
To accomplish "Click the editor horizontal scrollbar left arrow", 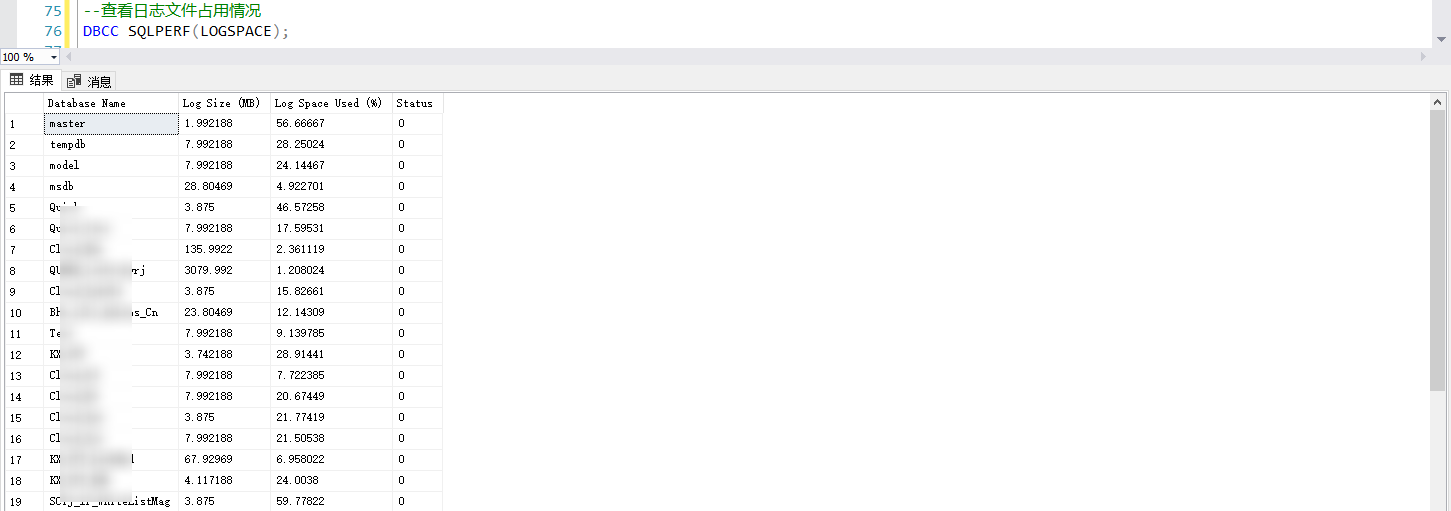I will [68, 57].
